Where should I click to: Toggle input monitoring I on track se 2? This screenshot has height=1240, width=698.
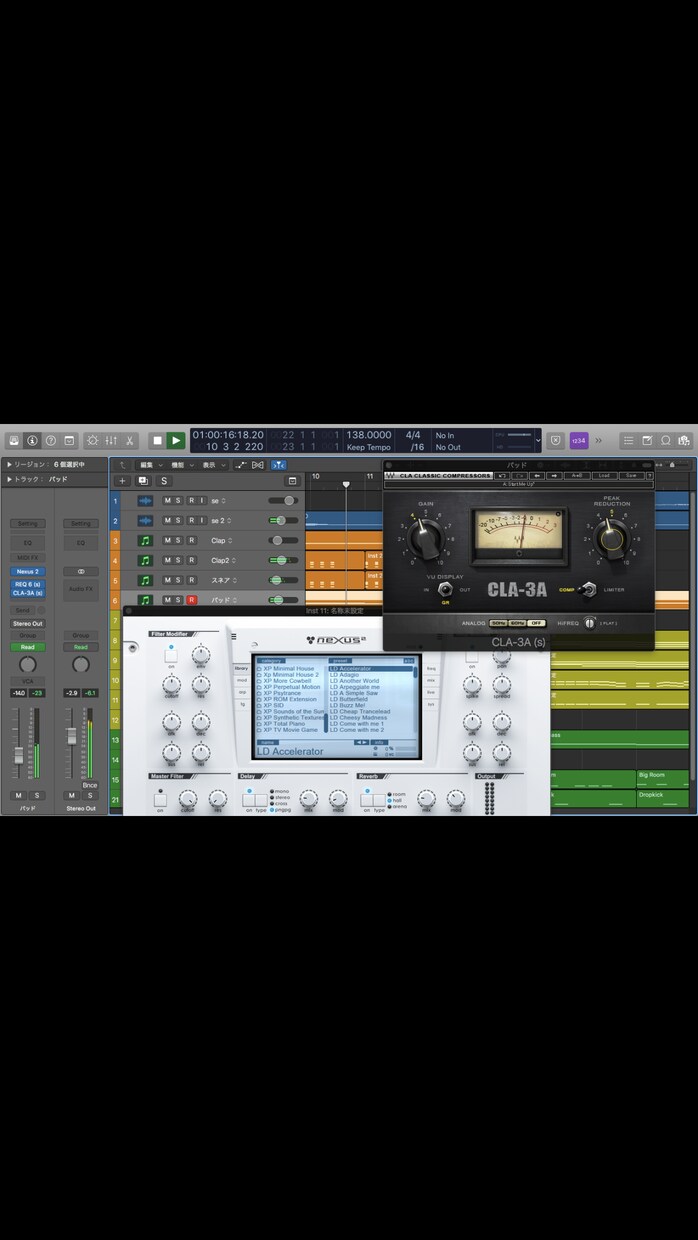202,521
